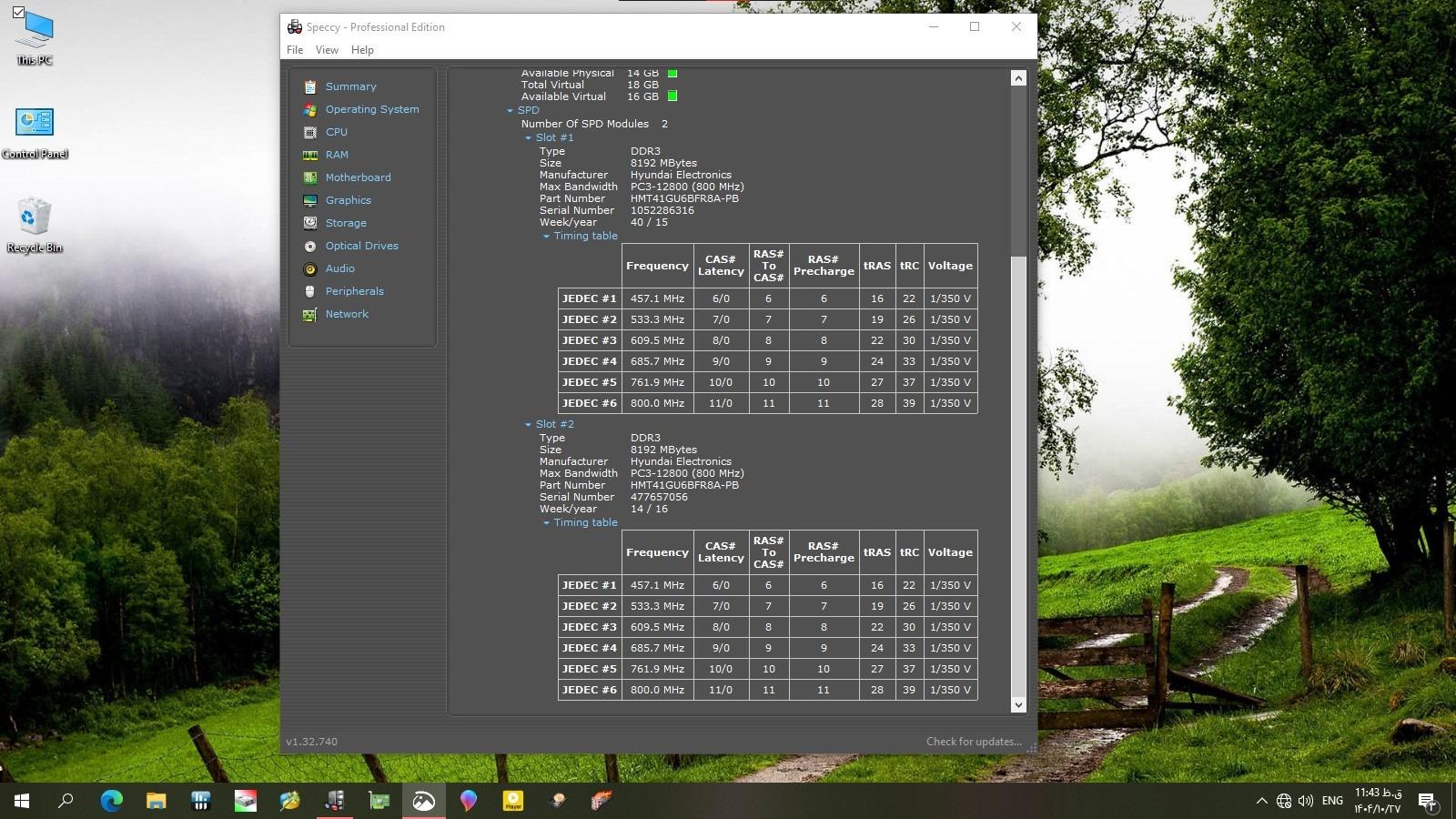This screenshot has height=819, width=1456.
Task: Open the Network section link
Action: point(347,314)
